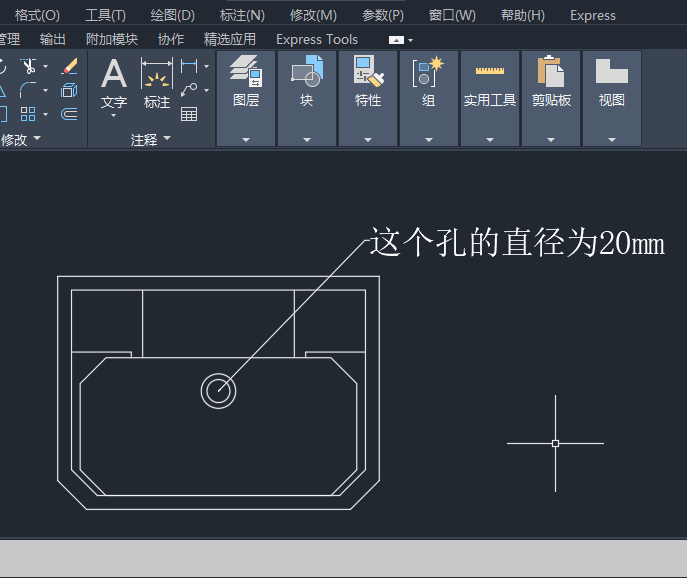Image resolution: width=687 pixels, height=579 pixels.
Task: Click the annotation text 这个孔的直径为20mm
Action: click(x=517, y=243)
